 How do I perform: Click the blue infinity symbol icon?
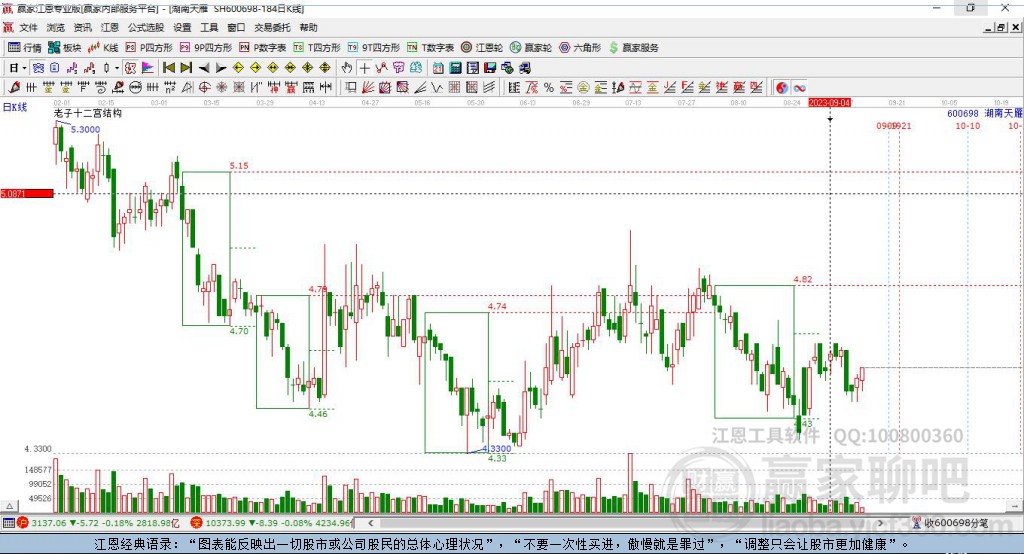pyautogui.click(x=799, y=87)
